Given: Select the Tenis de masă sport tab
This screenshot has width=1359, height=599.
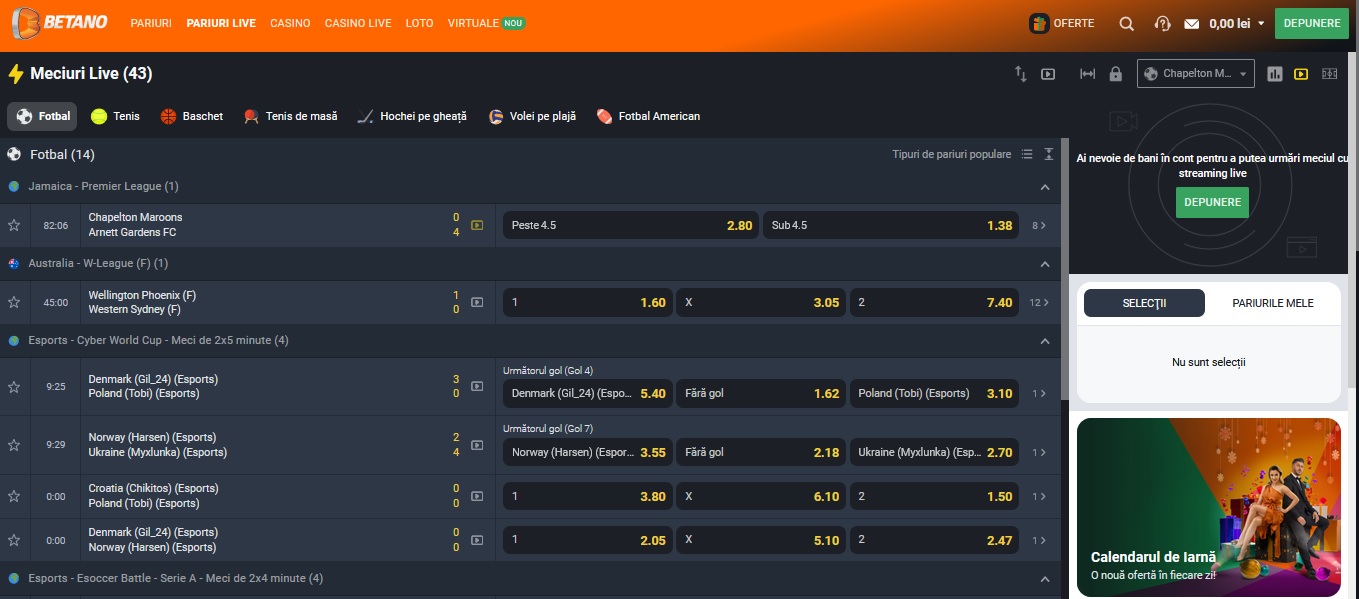Looking at the screenshot, I should click(x=291, y=116).
